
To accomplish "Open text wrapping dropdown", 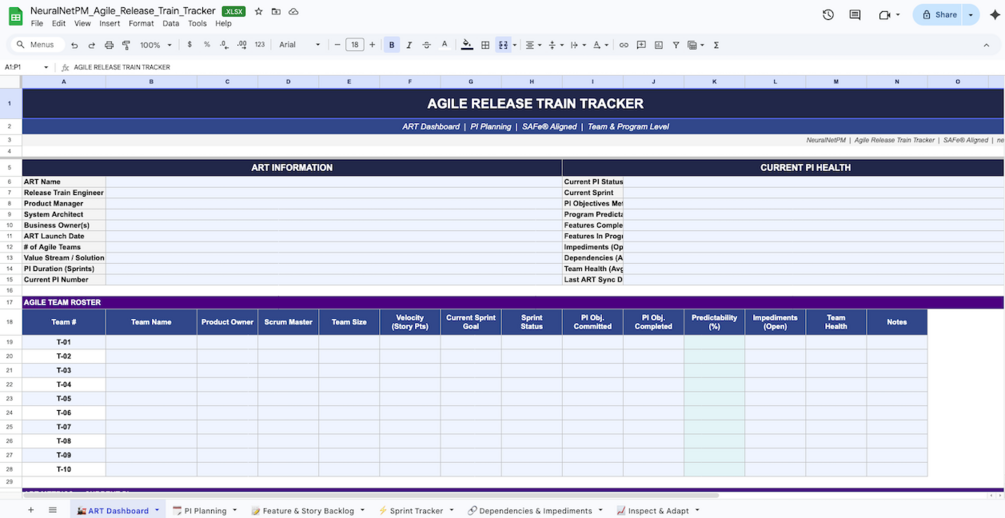I will coord(577,45).
